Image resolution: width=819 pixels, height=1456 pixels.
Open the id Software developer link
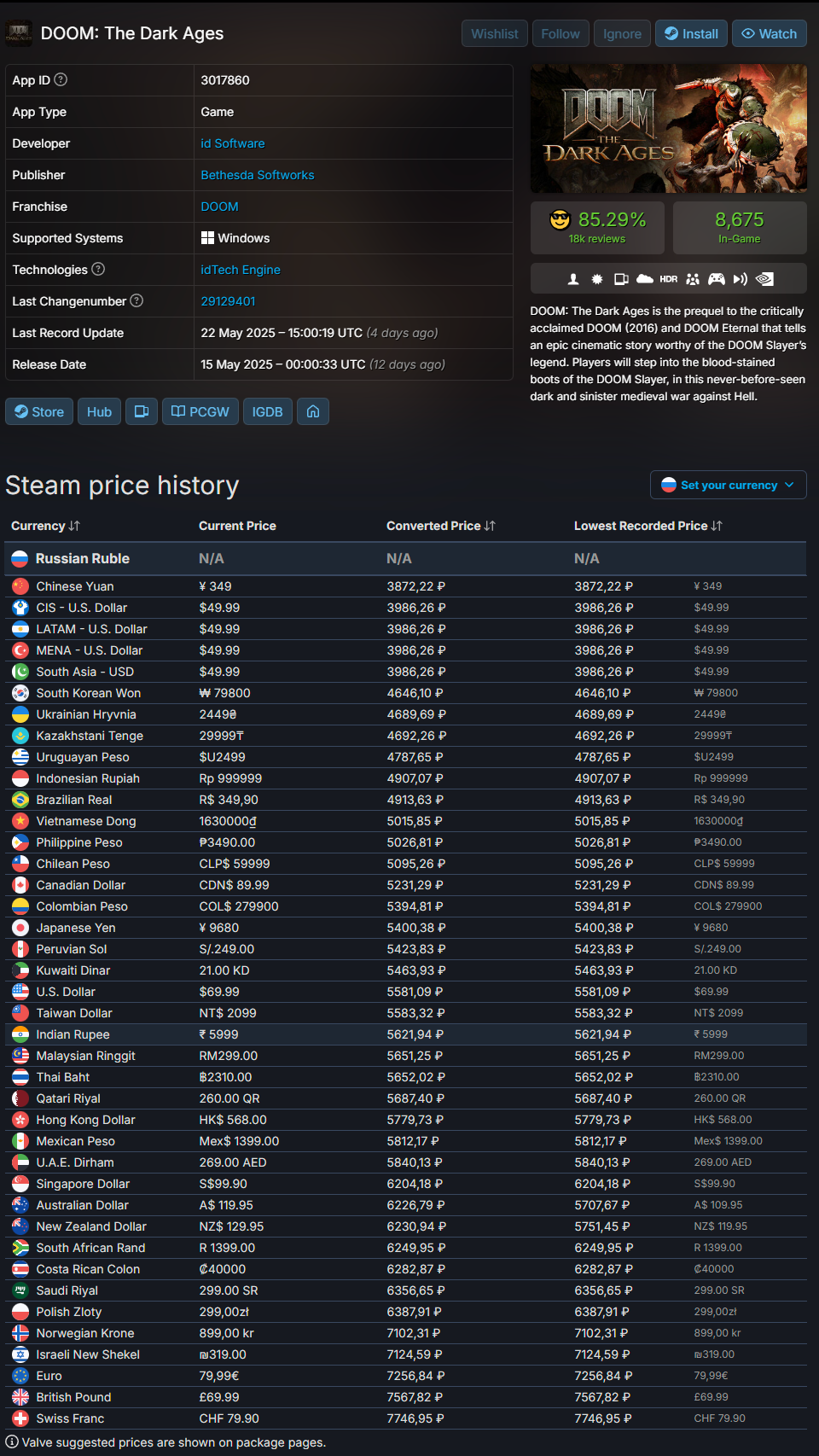(x=233, y=143)
